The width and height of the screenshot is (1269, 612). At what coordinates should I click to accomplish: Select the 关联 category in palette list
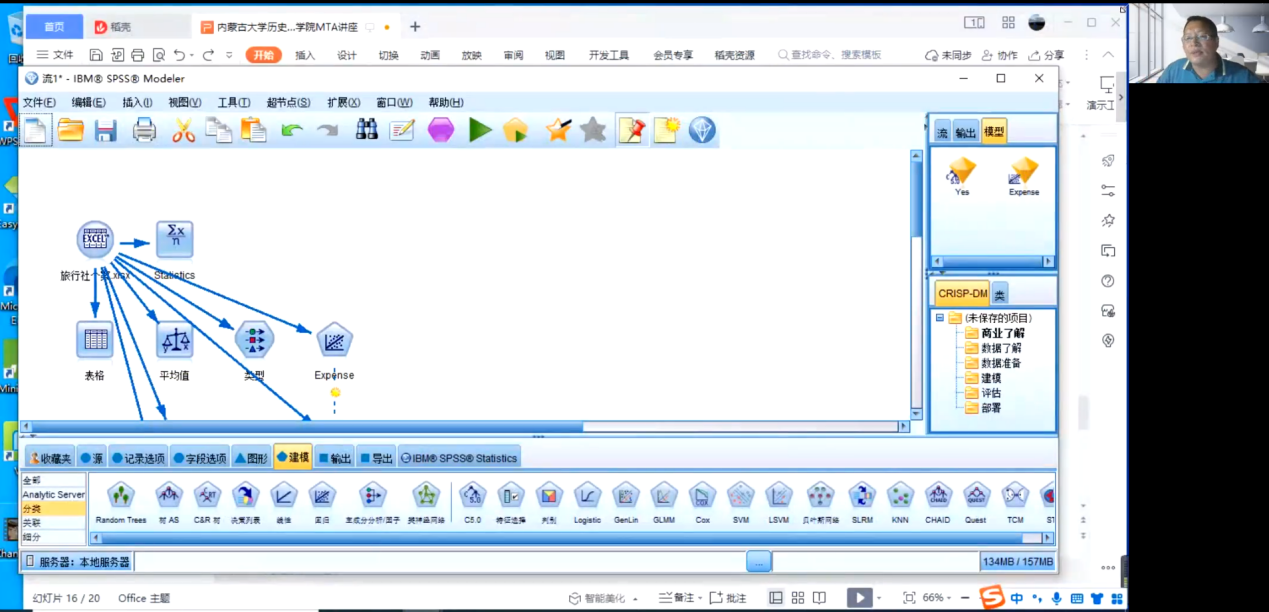coord(33,523)
